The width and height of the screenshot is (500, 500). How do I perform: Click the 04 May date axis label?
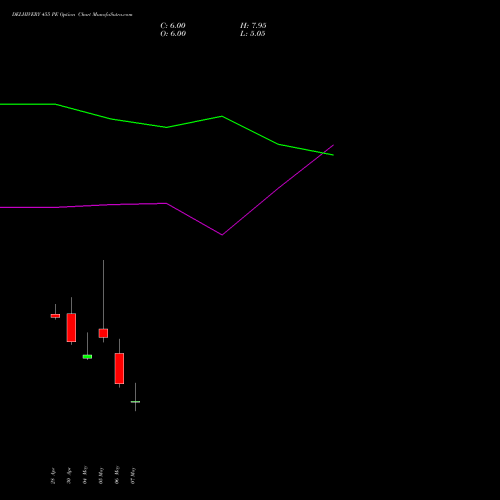[85, 475]
